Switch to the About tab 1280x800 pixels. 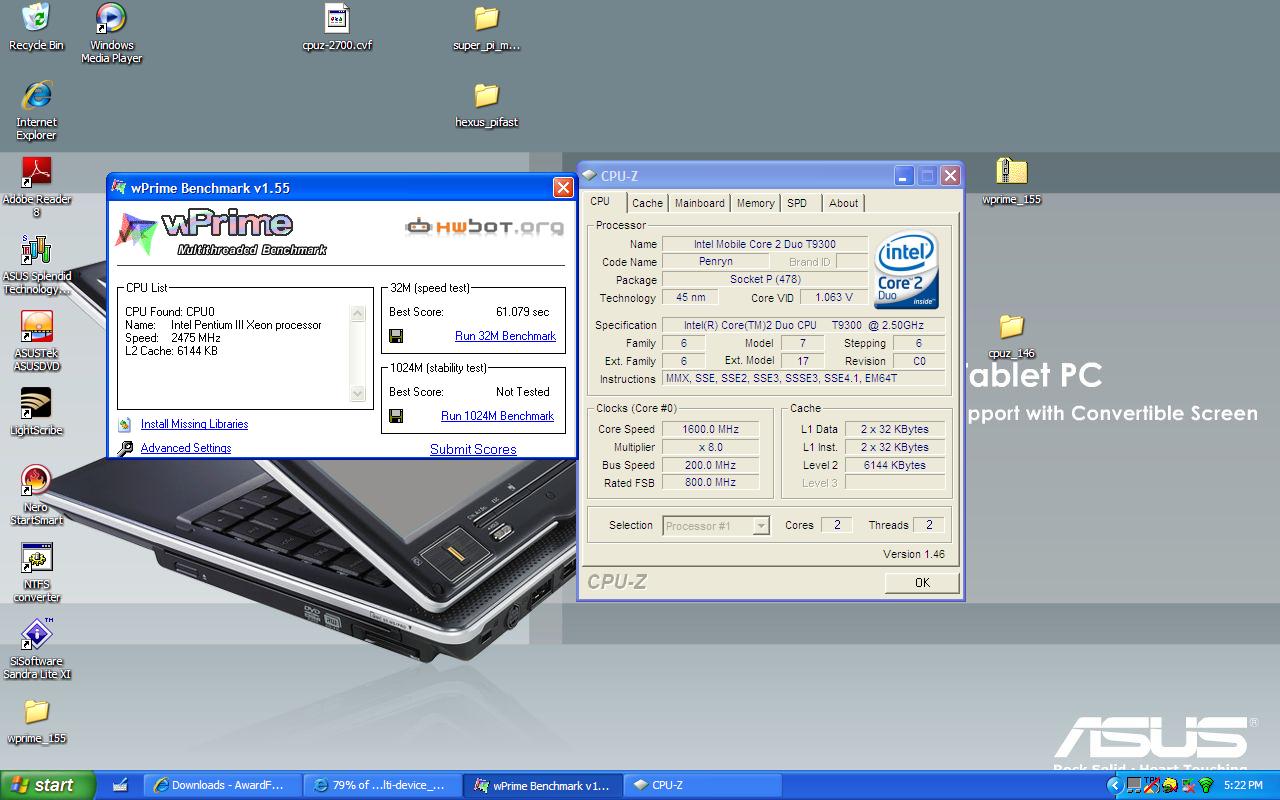pyautogui.click(x=843, y=203)
